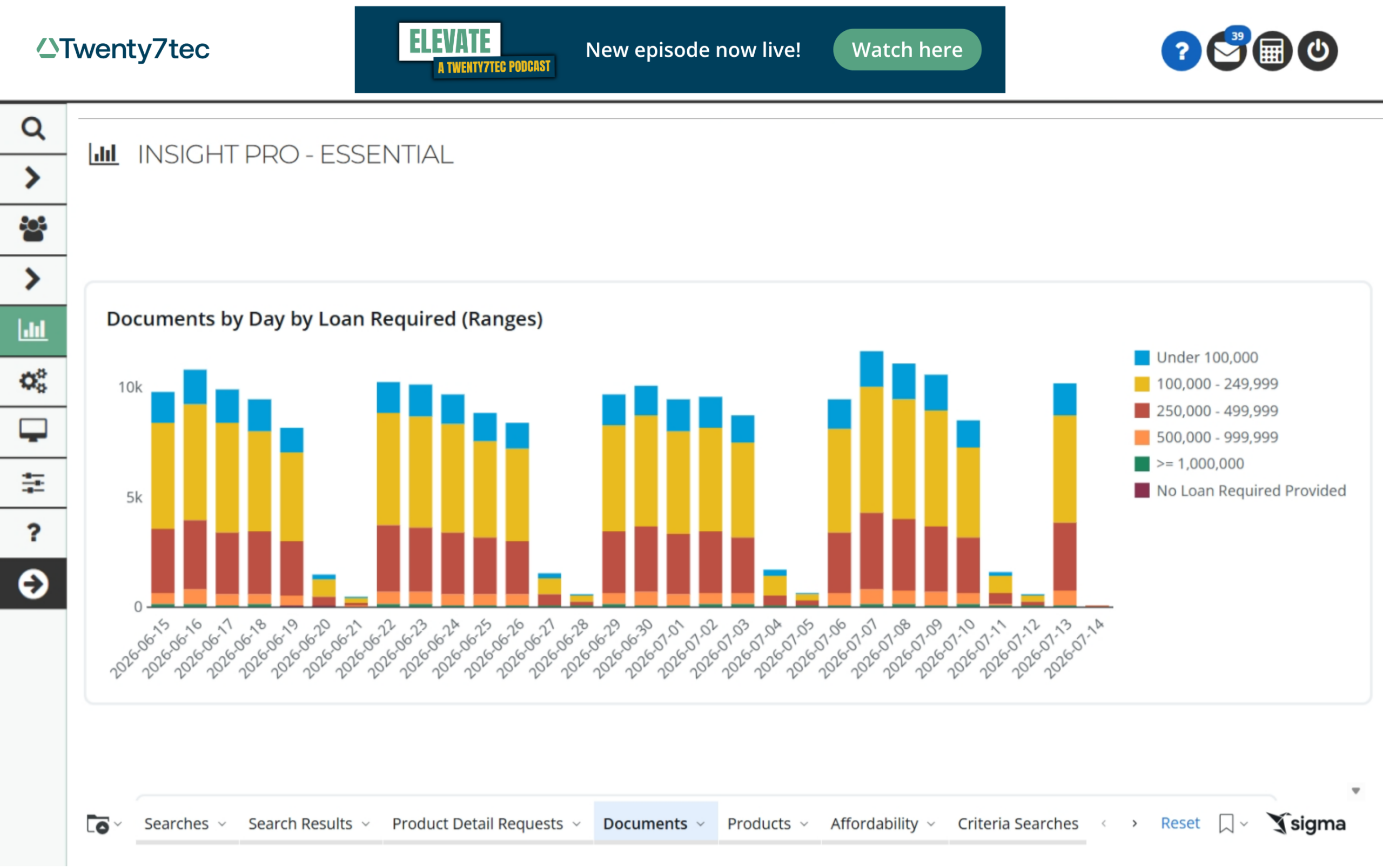
Task: Click the Watch here button
Action: [907, 50]
